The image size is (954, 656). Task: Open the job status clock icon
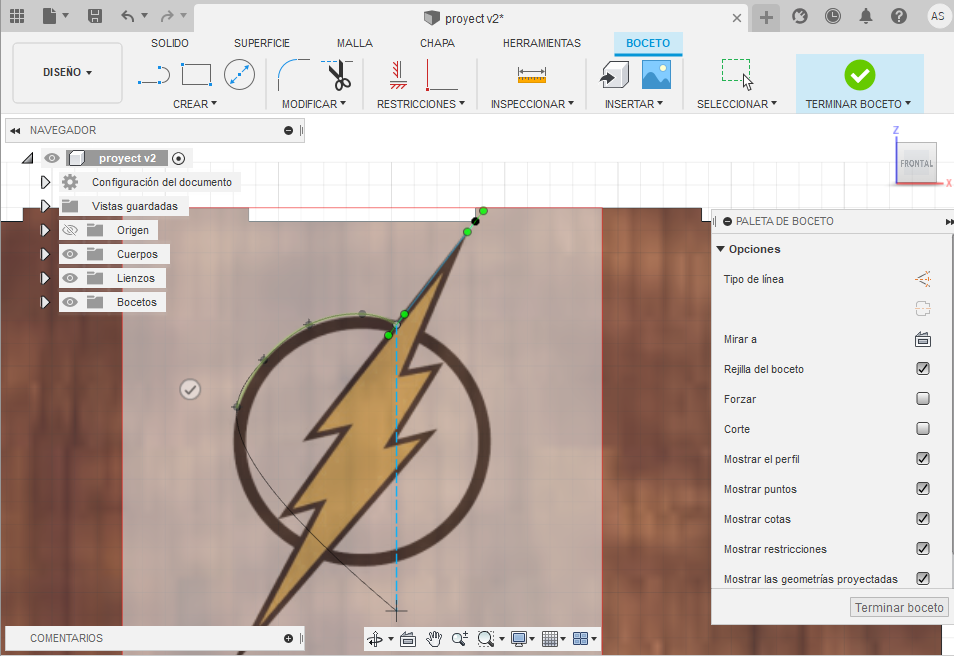click(x=833, y=16)
